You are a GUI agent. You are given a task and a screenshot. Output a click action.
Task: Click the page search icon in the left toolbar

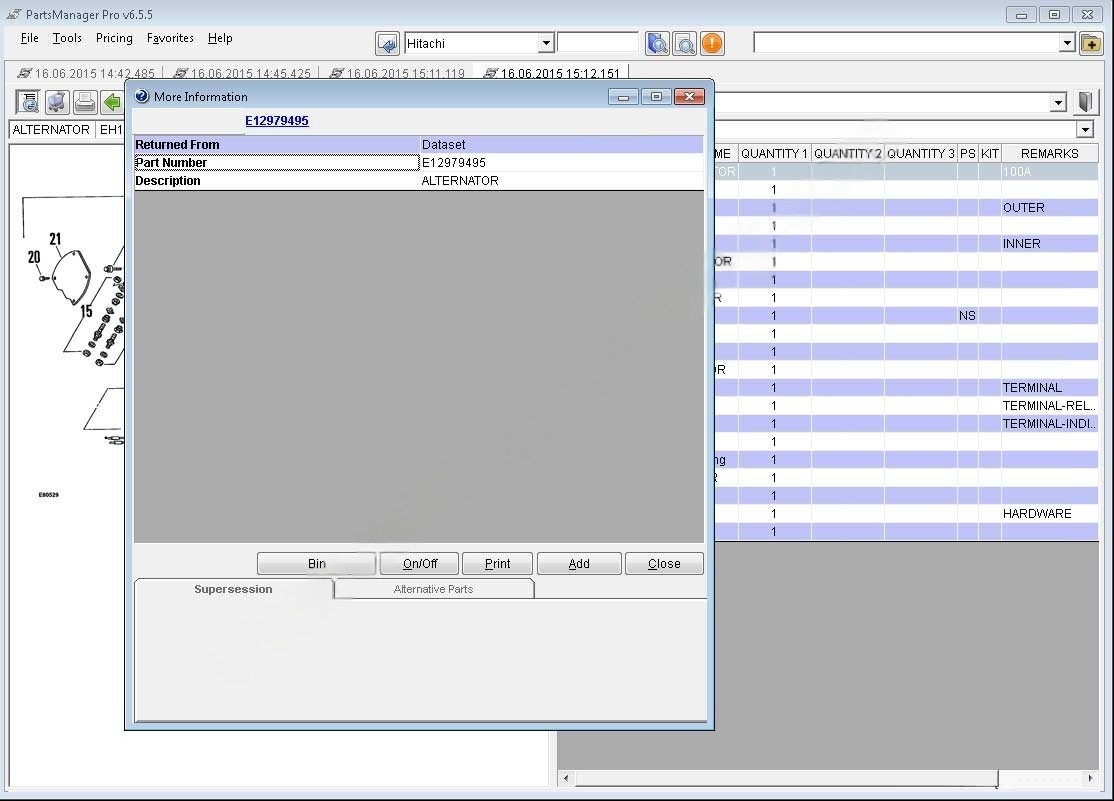(x=29, y=102)
